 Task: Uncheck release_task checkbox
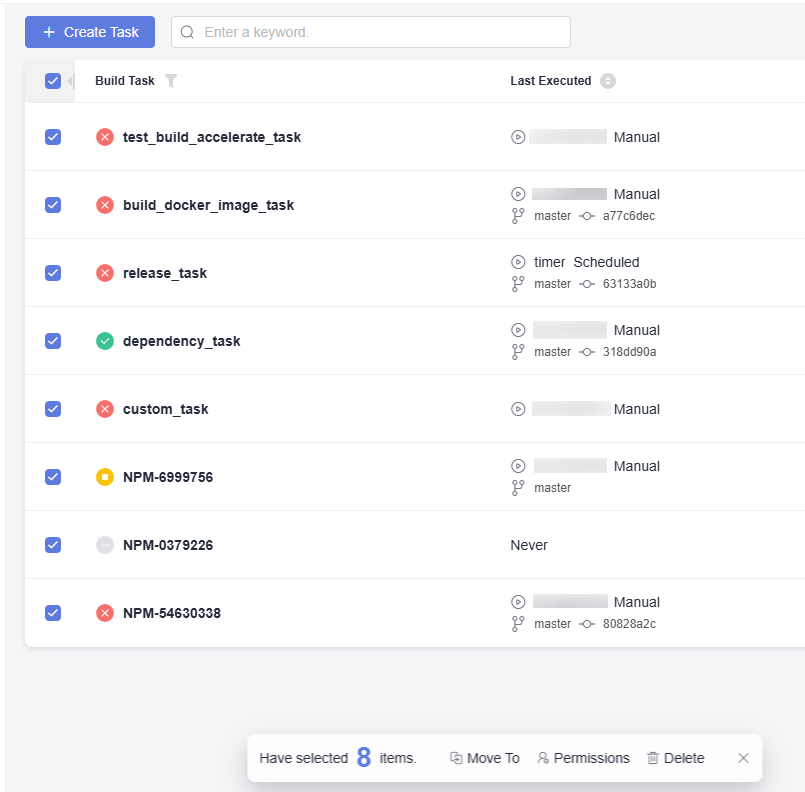point(53,273)
